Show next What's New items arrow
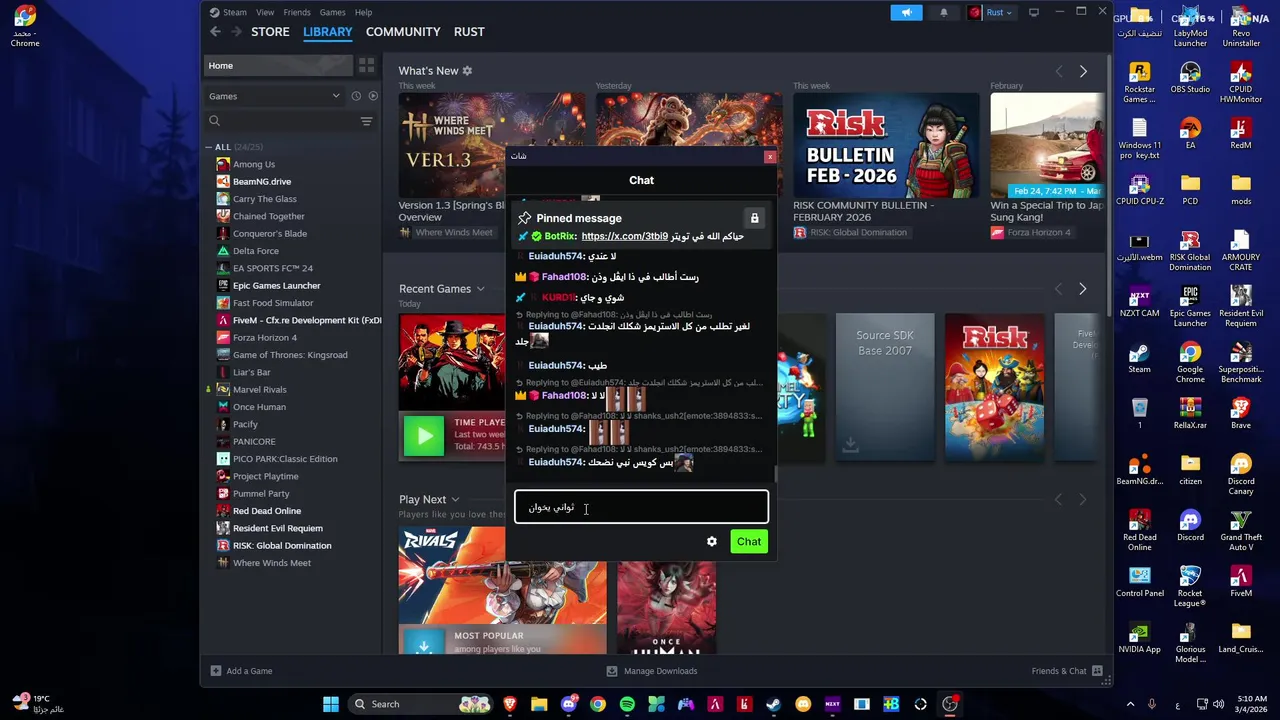1280x720 pixels. [1083, 71]
